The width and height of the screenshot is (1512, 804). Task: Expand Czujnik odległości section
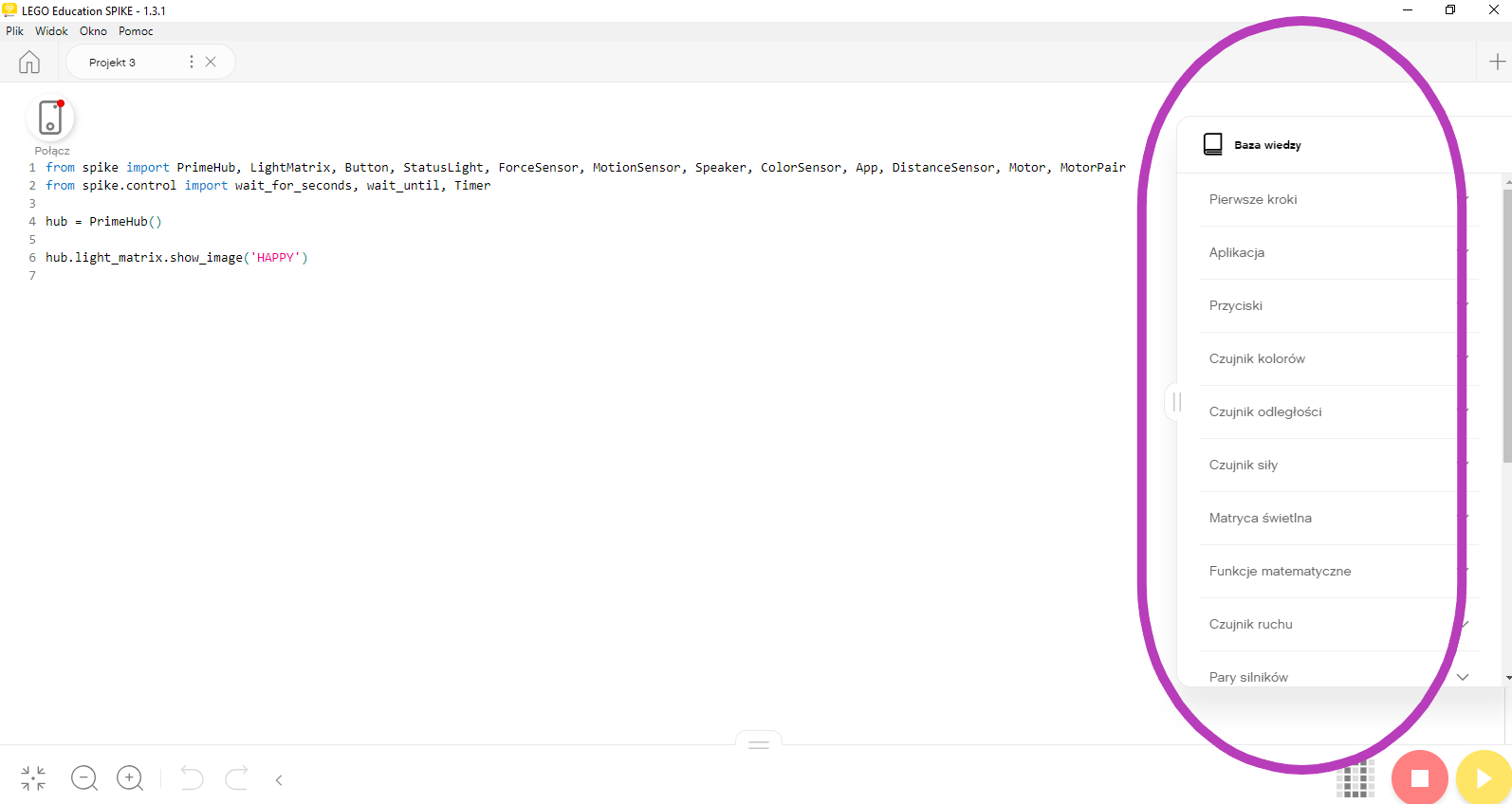click(x=1337, y=411)
